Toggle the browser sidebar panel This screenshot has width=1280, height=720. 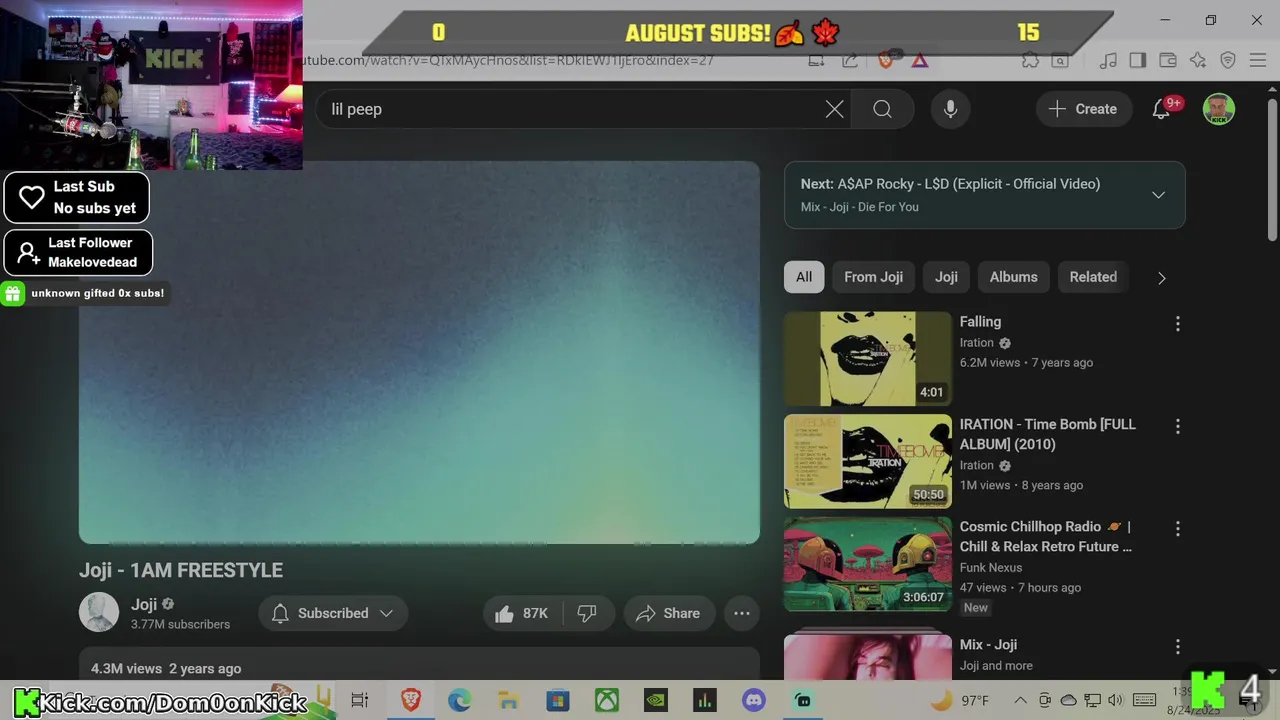click(x=1137, y=60)
